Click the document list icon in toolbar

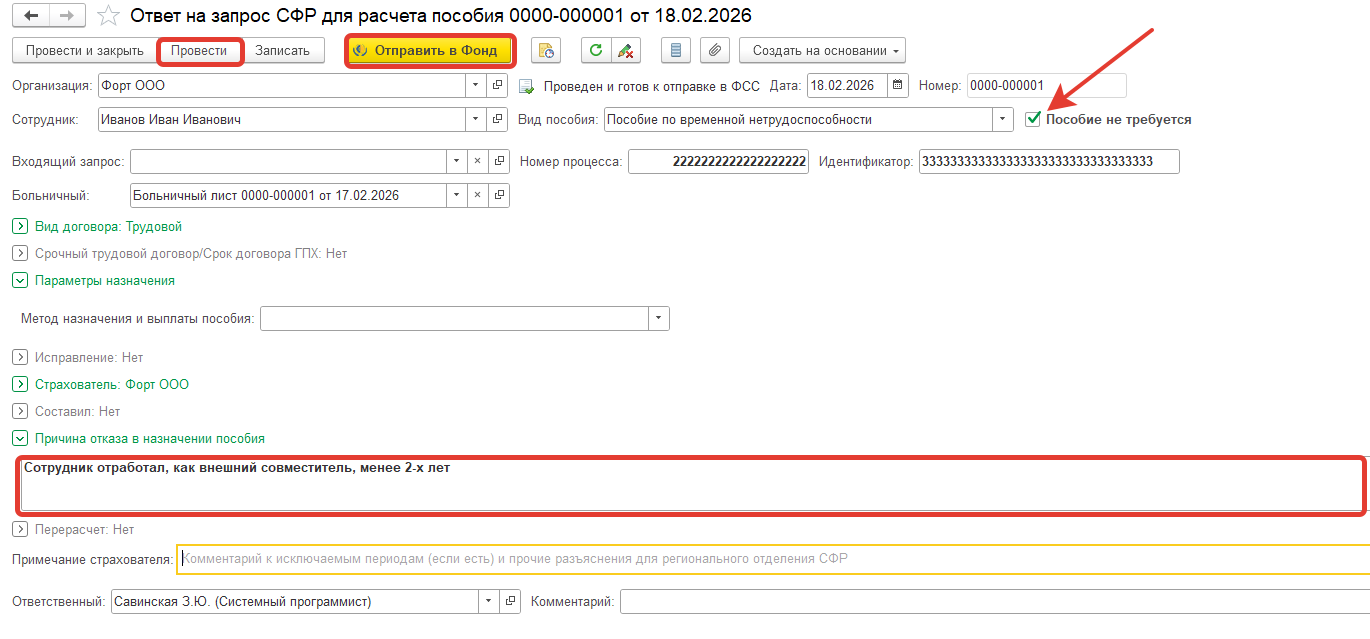[676, 50]
